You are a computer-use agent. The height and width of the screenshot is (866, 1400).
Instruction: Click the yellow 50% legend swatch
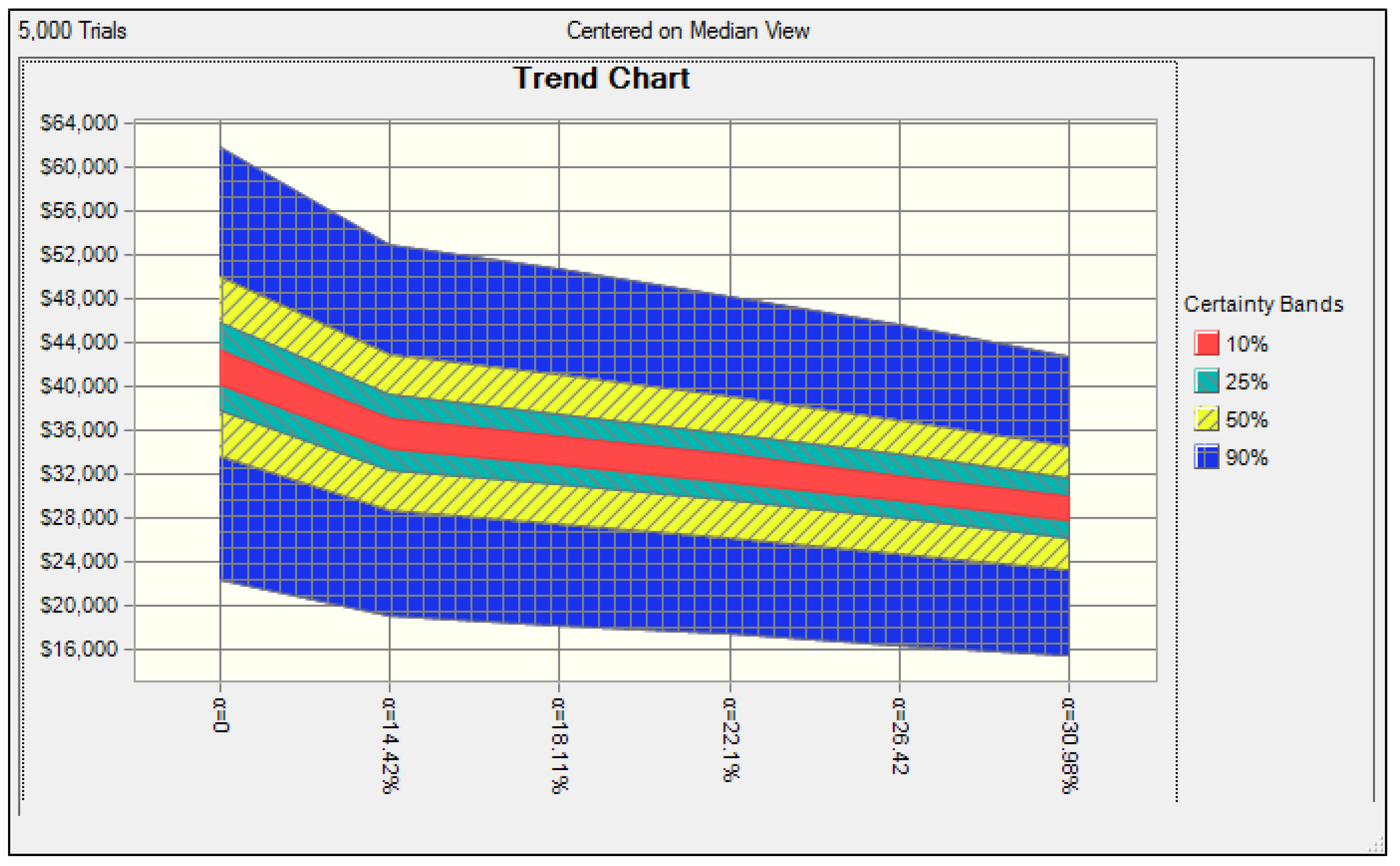[x=1206, y=419]
